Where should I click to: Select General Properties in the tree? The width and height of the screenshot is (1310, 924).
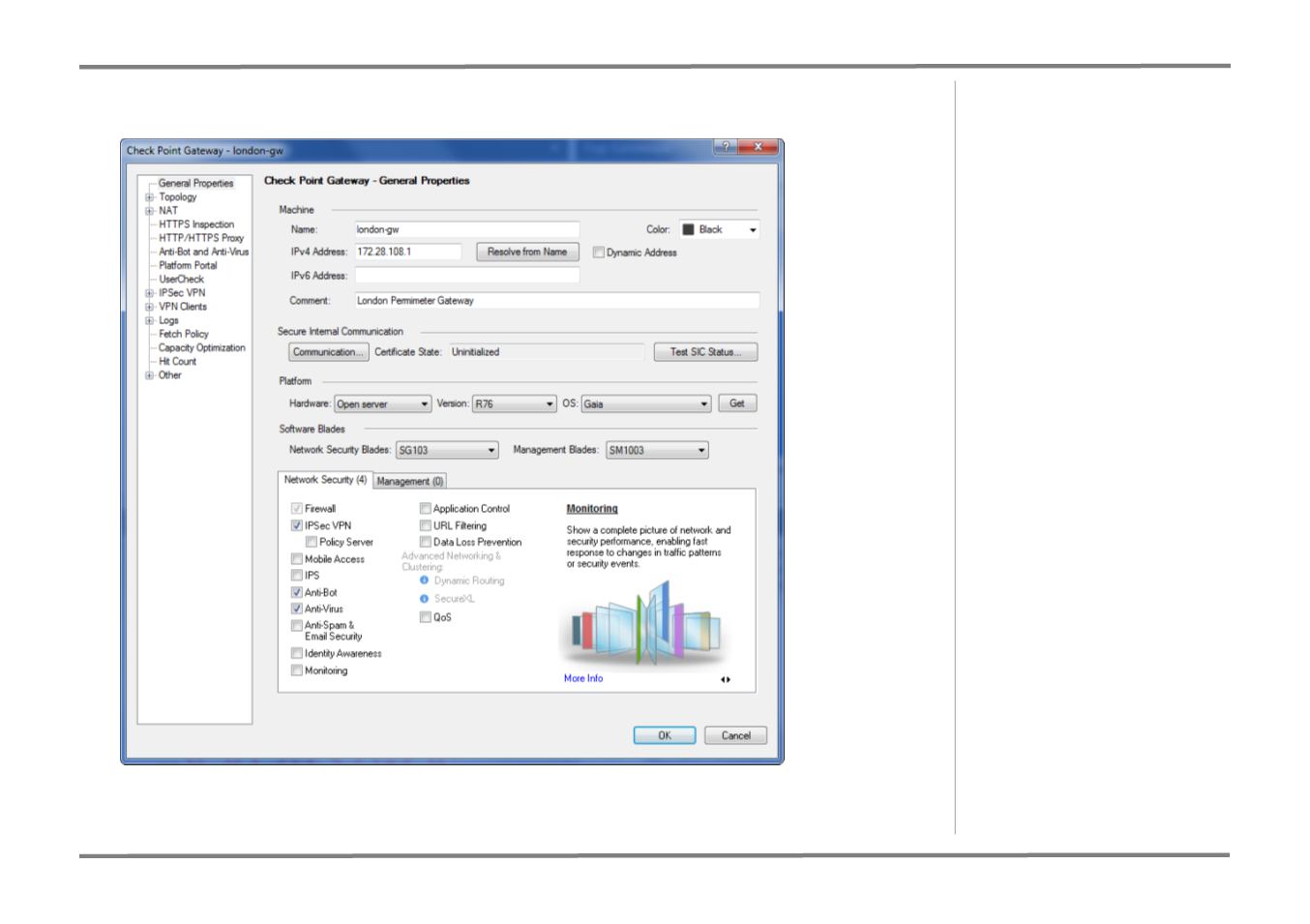coord(195,183)
